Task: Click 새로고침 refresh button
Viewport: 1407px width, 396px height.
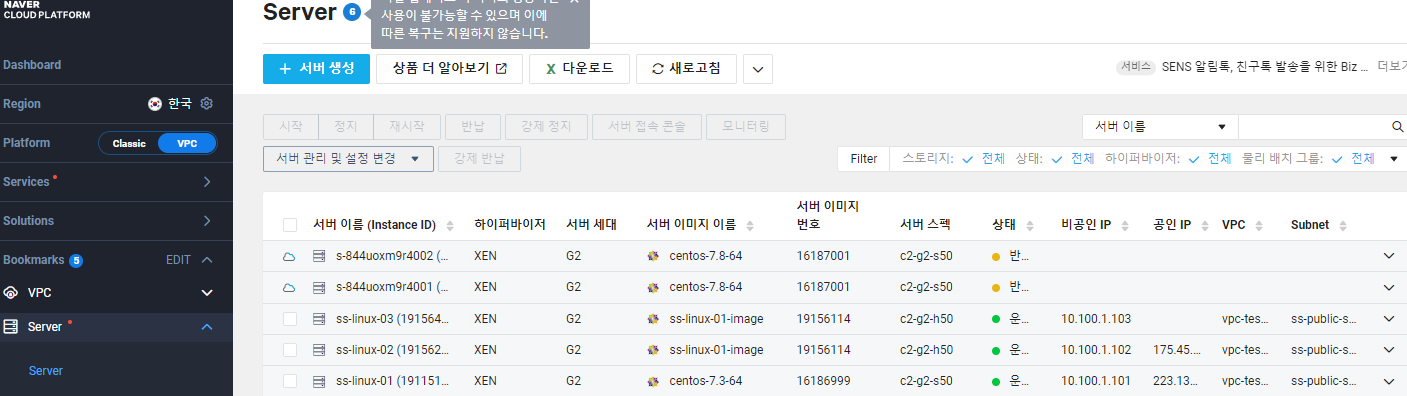Action: click(686, 69)
